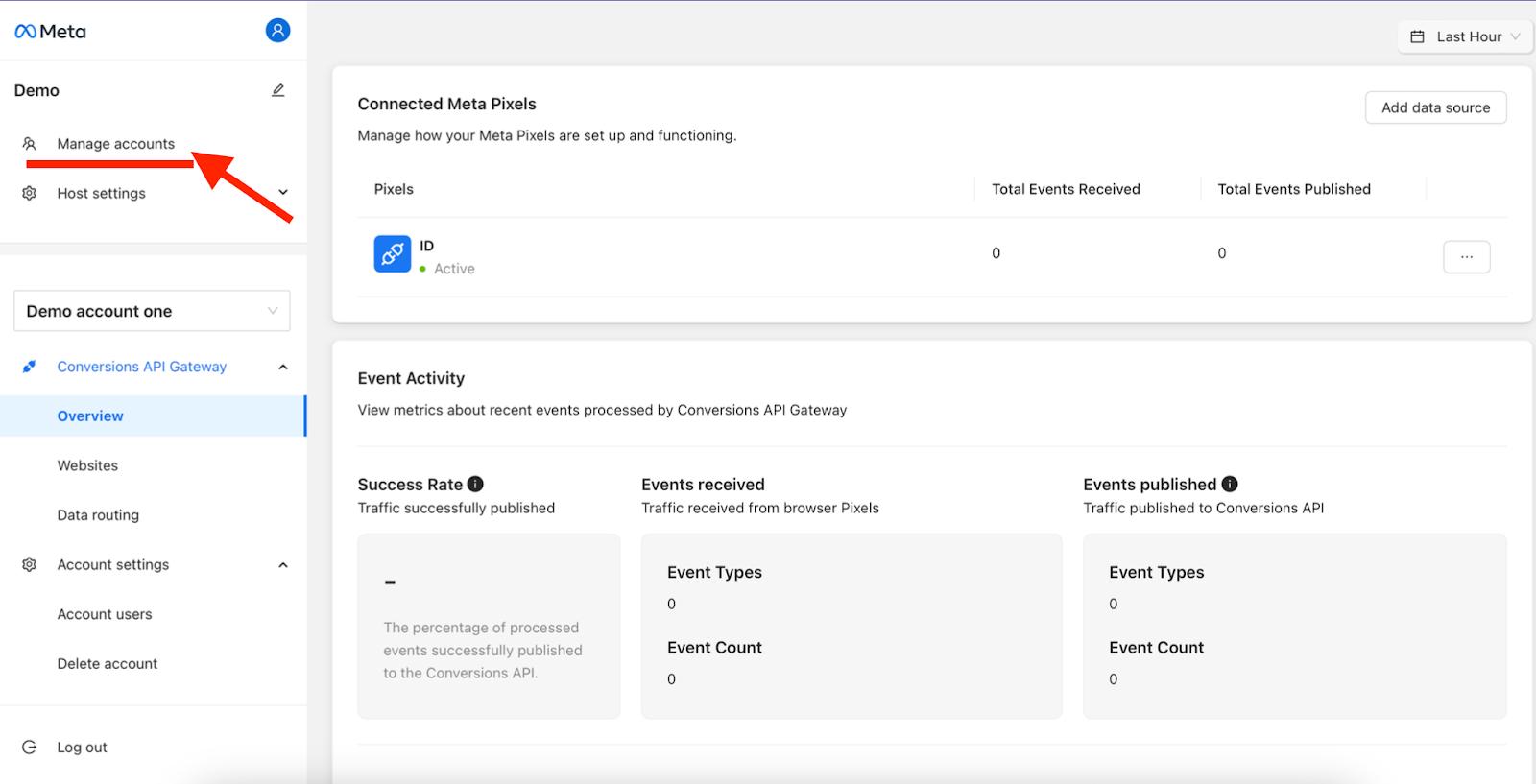Image resolution: width=1536 pixels, height=784 pixels.
Task: Open the Delete account menu item
Action: pos(108,663)
